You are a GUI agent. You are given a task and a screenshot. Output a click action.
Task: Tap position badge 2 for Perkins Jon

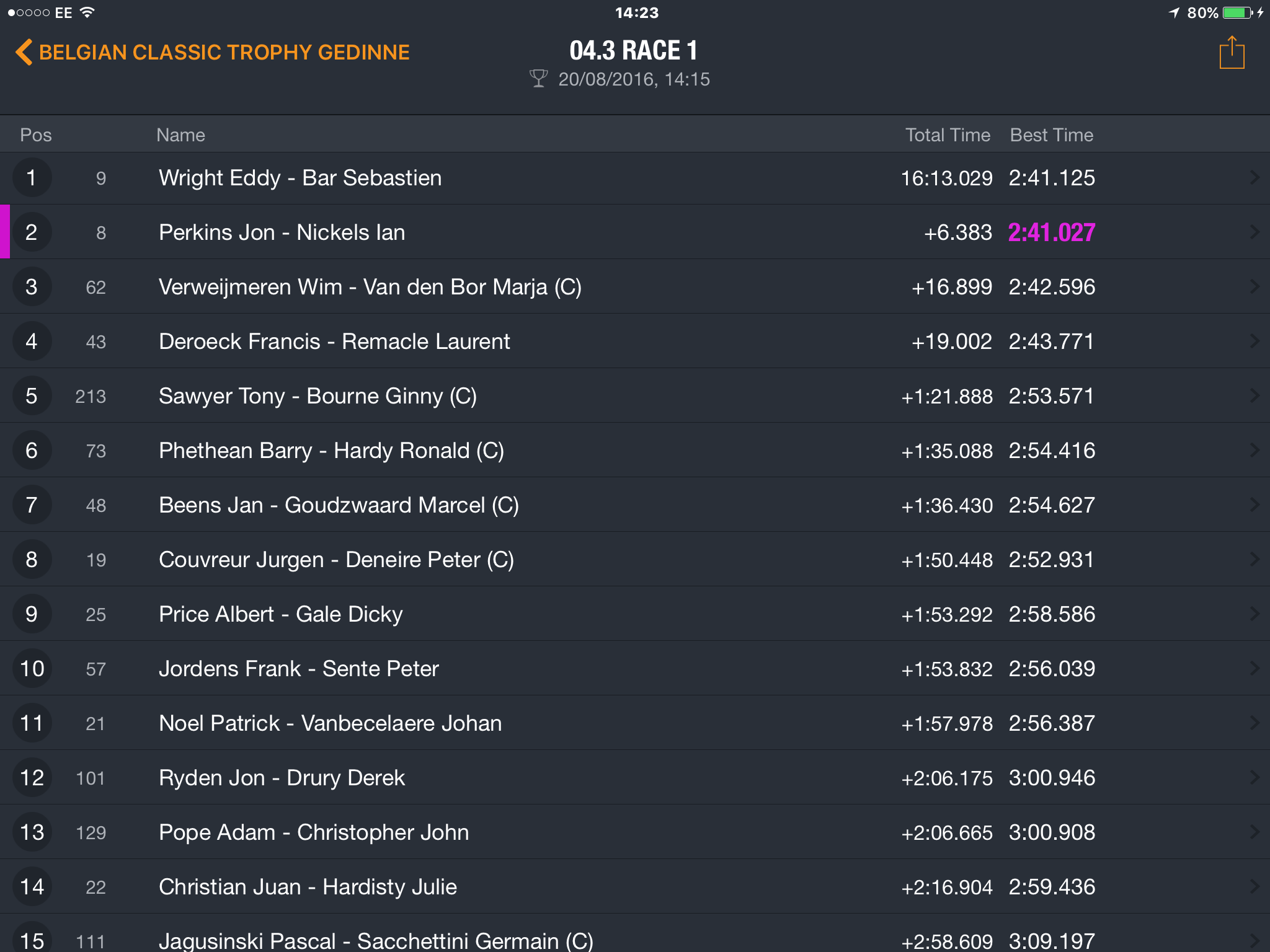(x=32, y=232)
